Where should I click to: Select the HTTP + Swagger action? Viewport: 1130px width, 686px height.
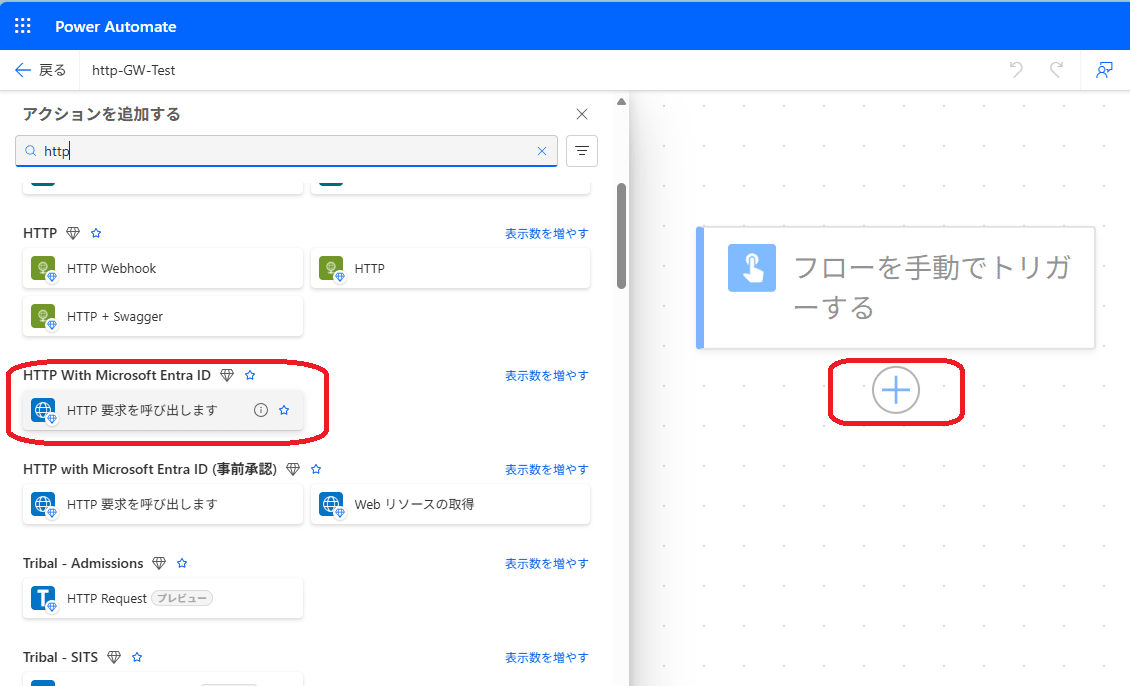pos(163,316)
